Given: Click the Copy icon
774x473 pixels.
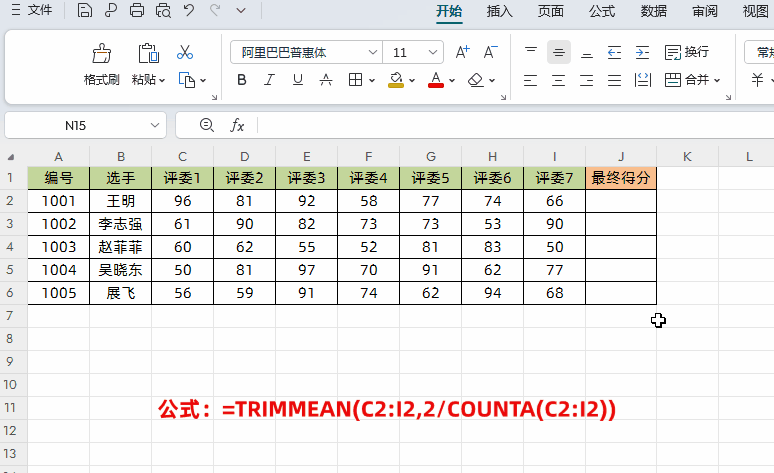Looking at the screenshot, I should [x=187, y=79].
